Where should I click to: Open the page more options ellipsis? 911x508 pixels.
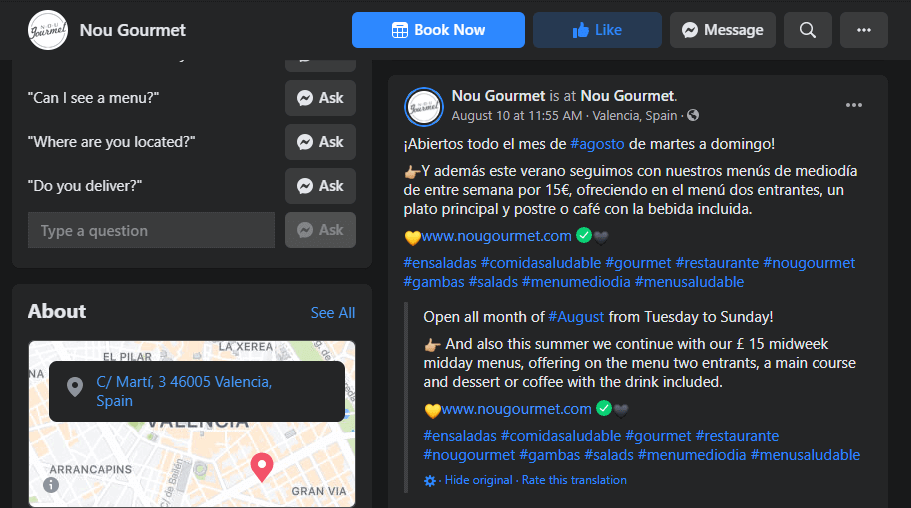pos(863,30)
